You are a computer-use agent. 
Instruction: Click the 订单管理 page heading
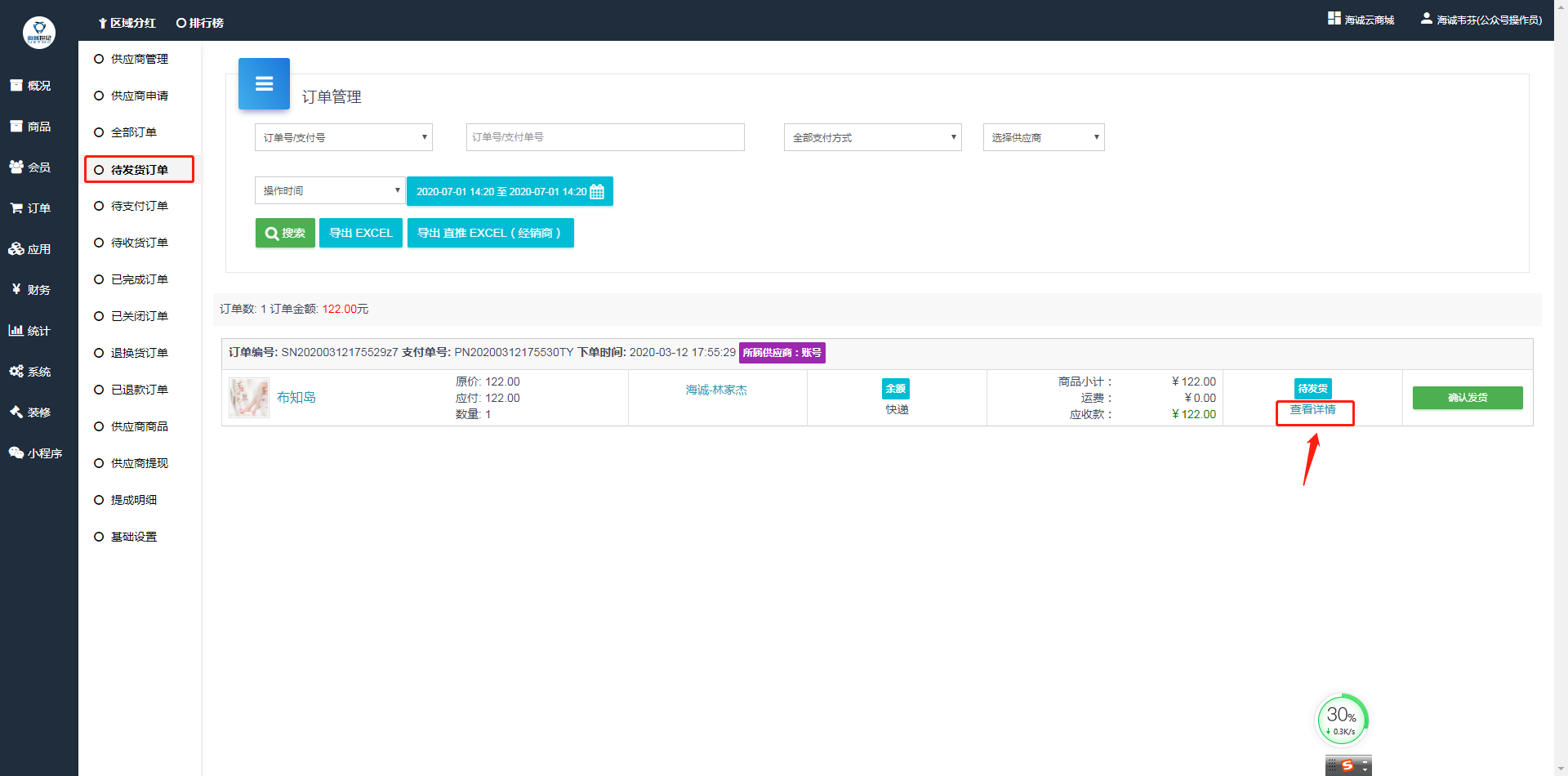point(332,97)
